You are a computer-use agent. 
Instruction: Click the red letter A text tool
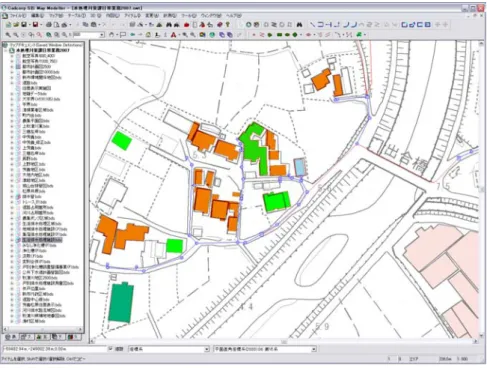click(x=173, y=35)
